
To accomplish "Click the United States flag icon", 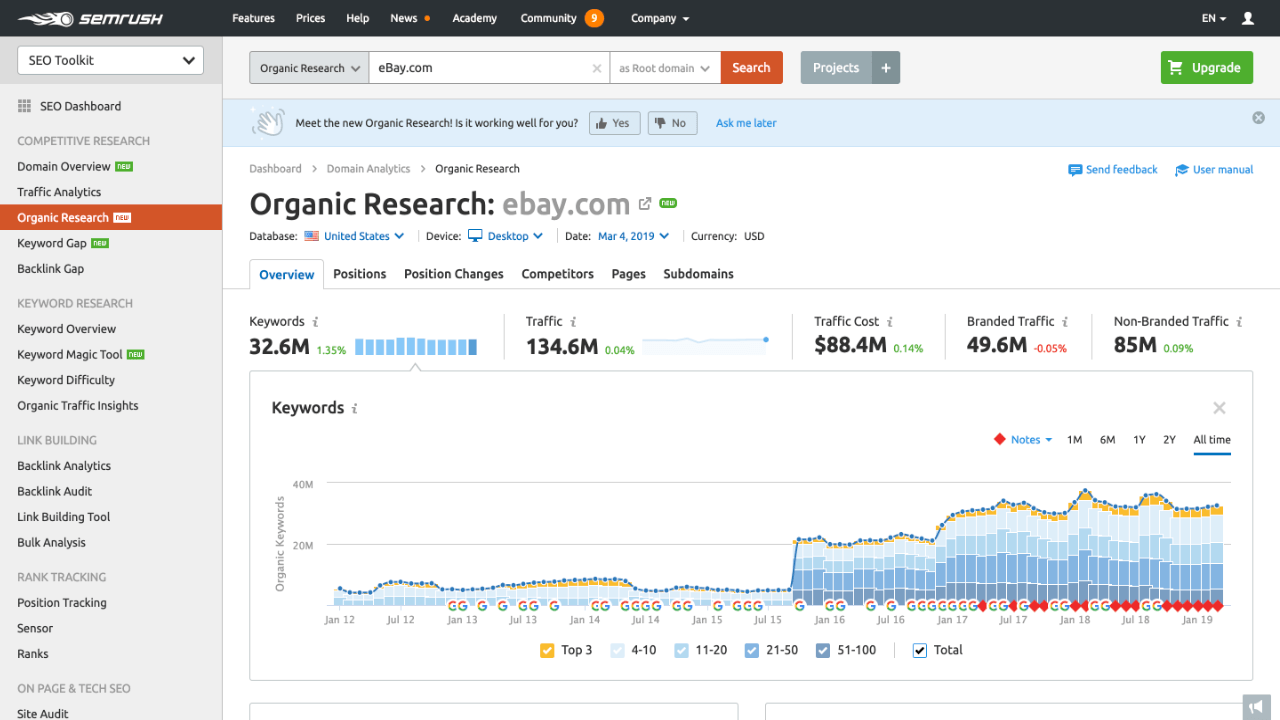I will point(312,237).
